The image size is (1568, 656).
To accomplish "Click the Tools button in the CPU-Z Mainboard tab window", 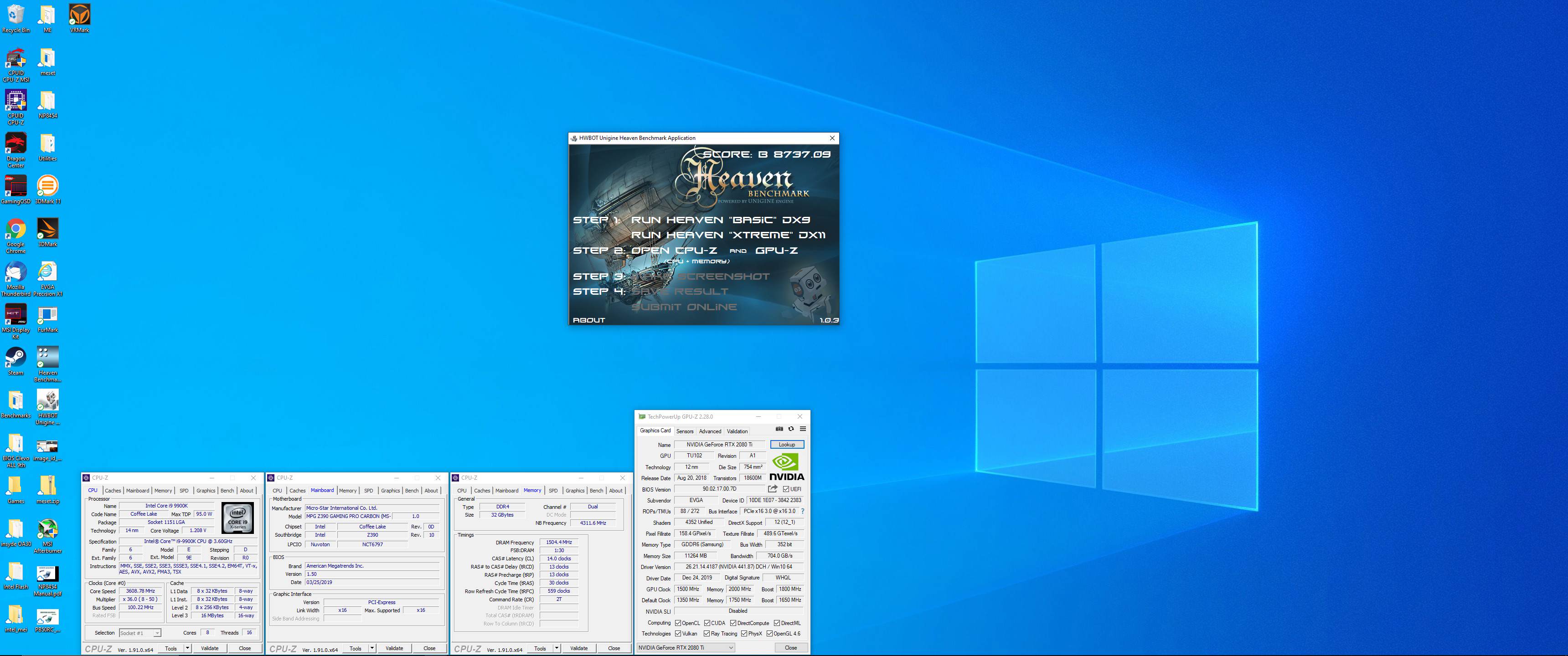I will coord(356,648).
